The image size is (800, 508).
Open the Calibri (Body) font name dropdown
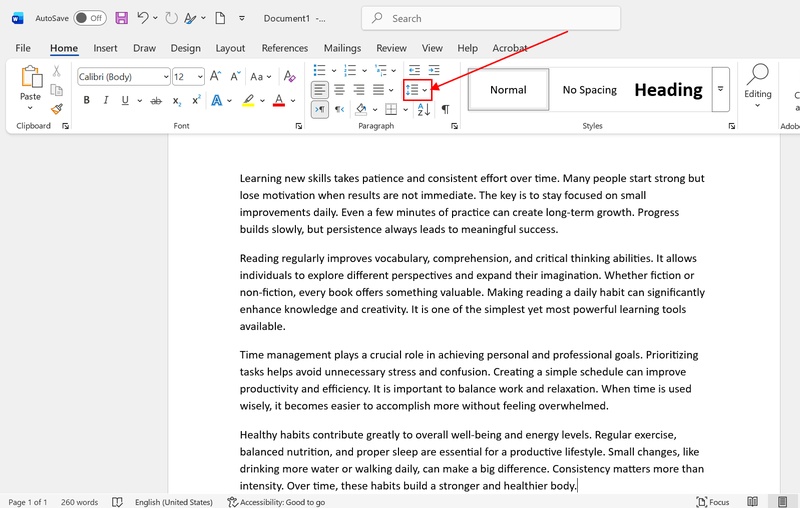click(164, 77)
